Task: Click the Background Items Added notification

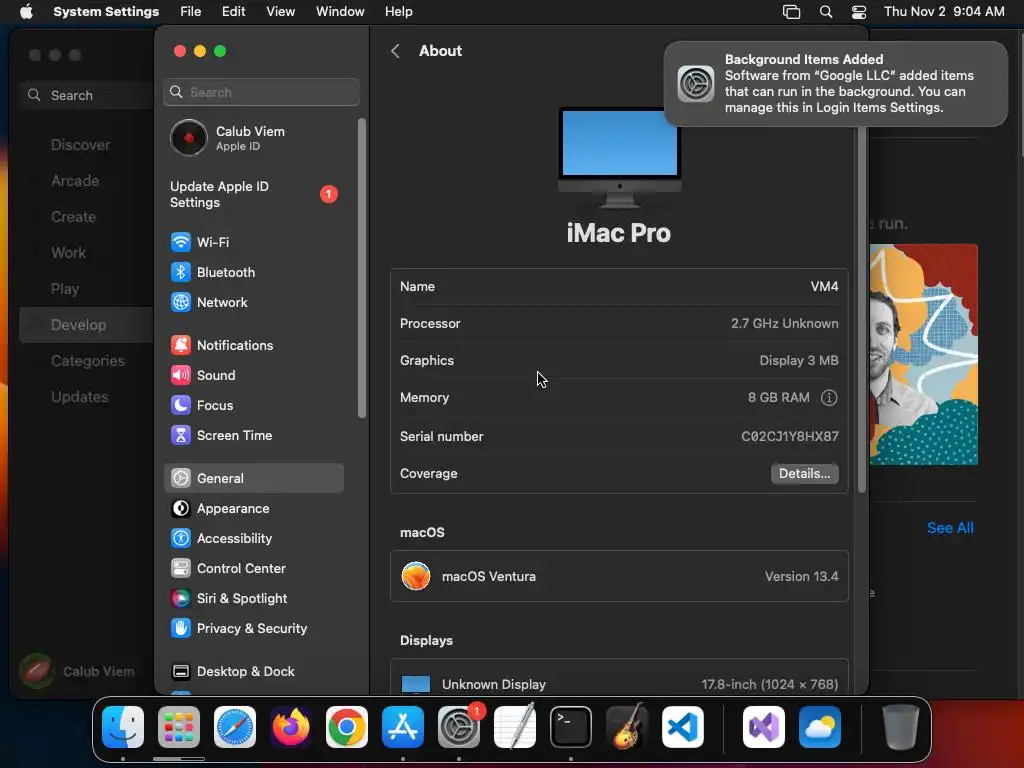Action: coord(835,84)
